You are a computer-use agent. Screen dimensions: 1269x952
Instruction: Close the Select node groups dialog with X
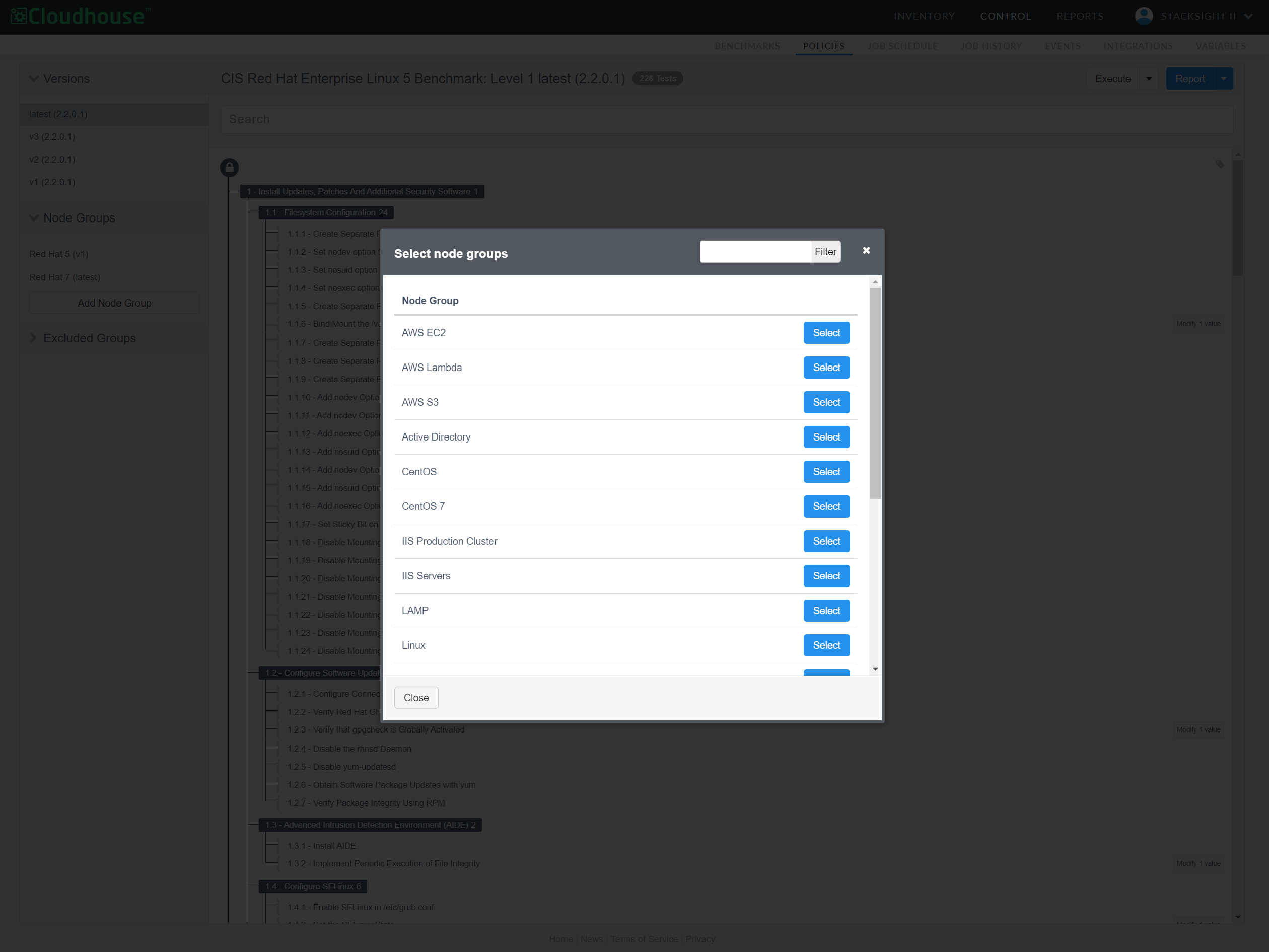click(866, 251)
